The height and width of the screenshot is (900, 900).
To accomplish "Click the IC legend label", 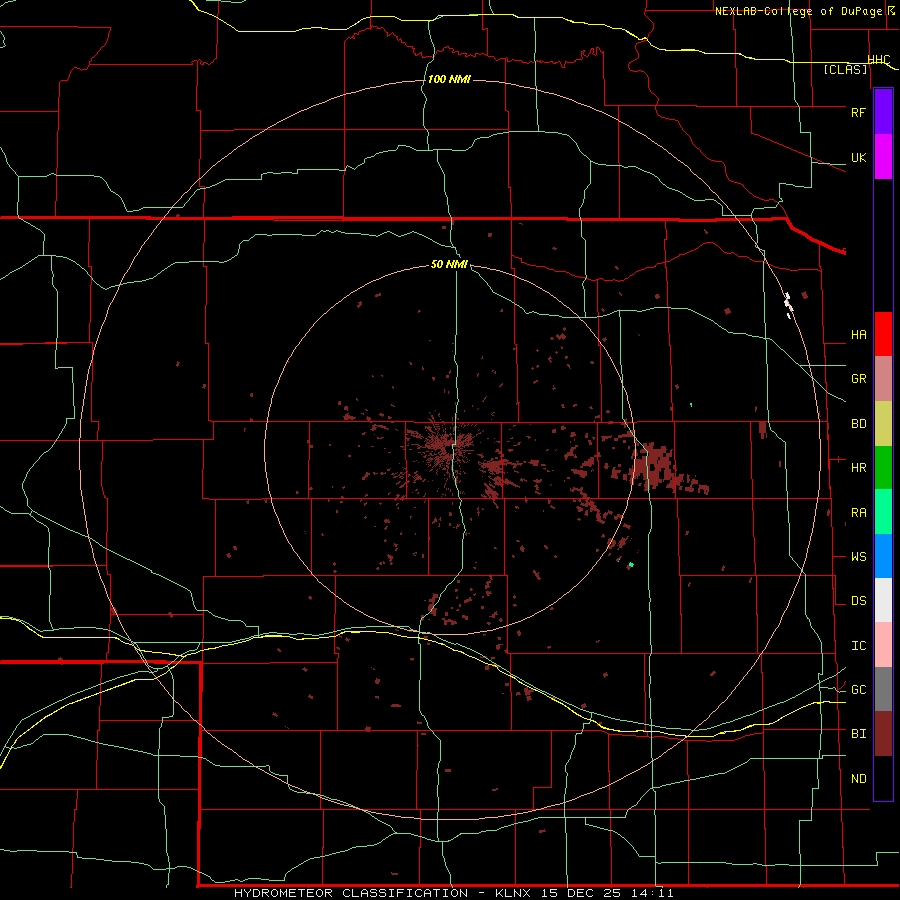I will pos(859,646).
